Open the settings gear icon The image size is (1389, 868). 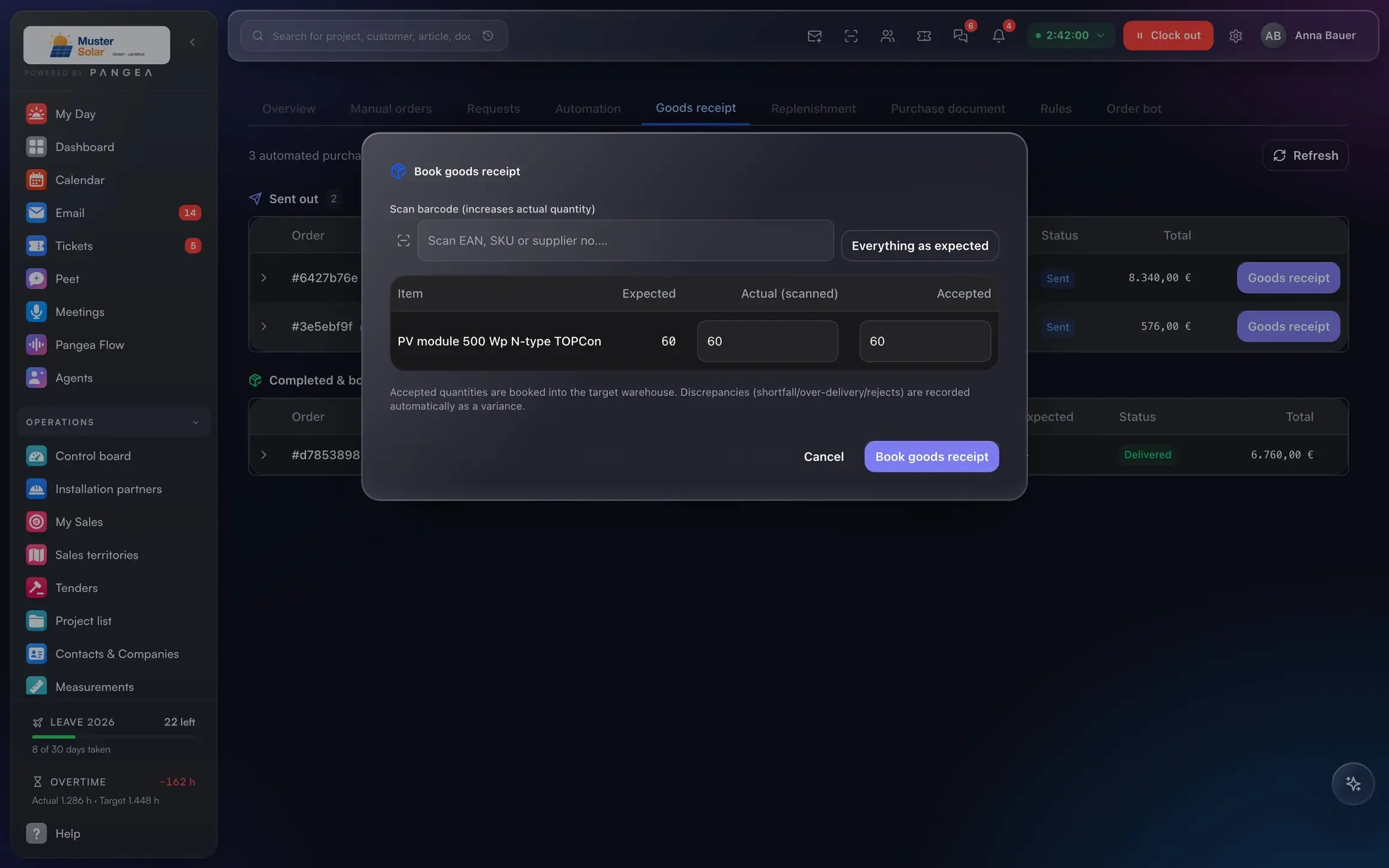click(1235, 36)
